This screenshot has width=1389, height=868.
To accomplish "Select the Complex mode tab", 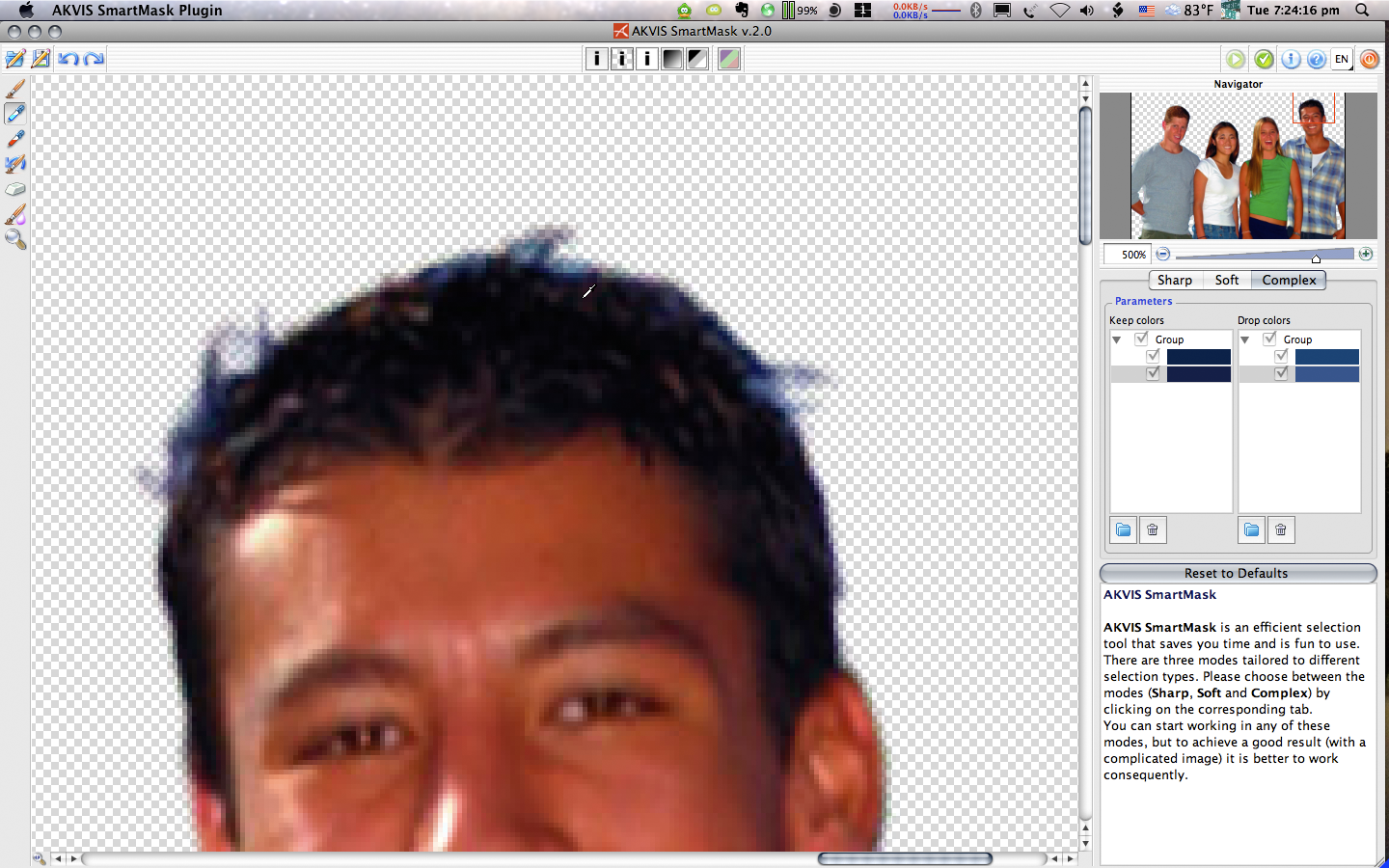I will pyautogui.click(x=1289, y=280).
